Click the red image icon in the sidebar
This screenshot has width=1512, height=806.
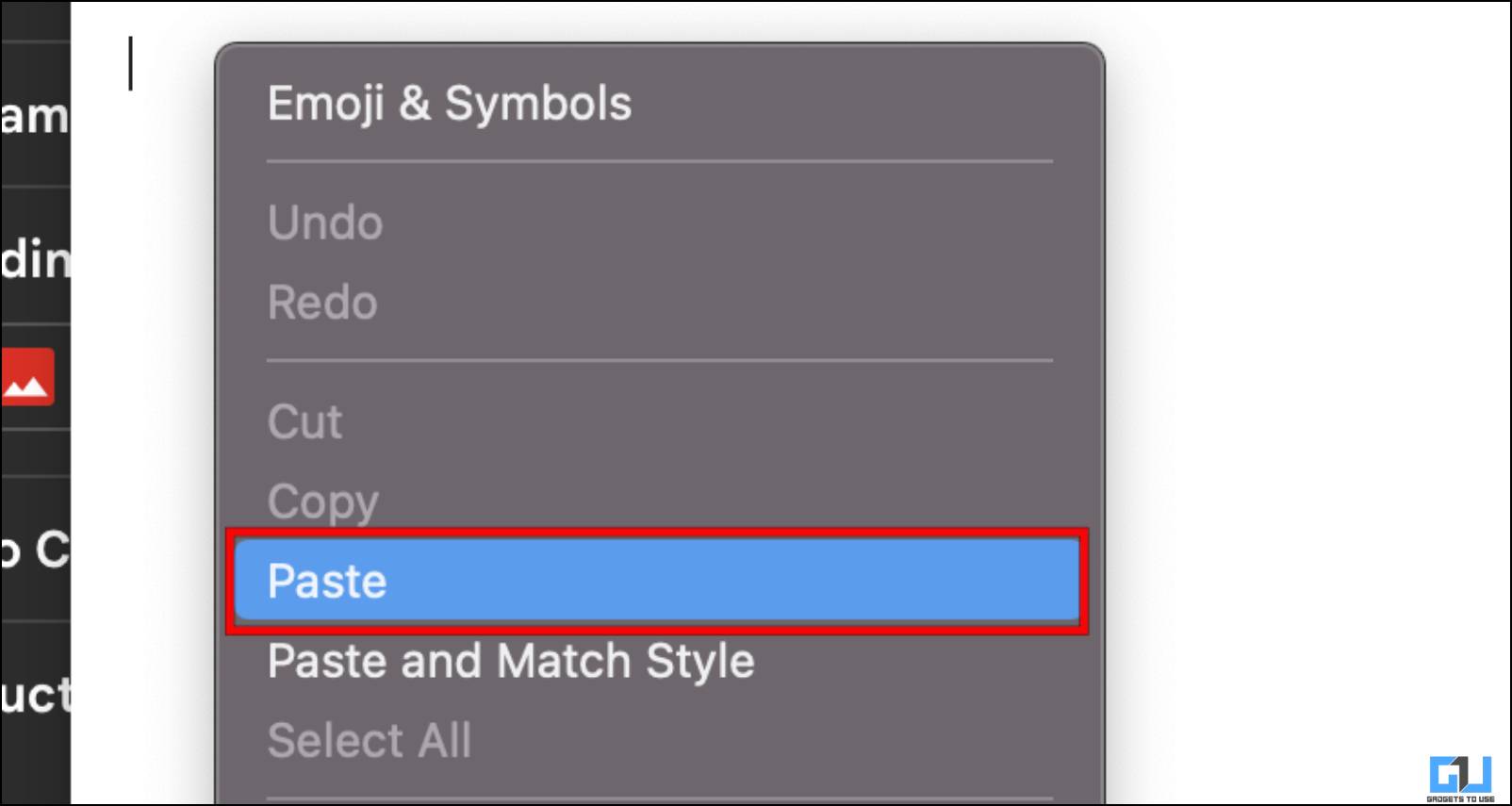coord(27,377)
